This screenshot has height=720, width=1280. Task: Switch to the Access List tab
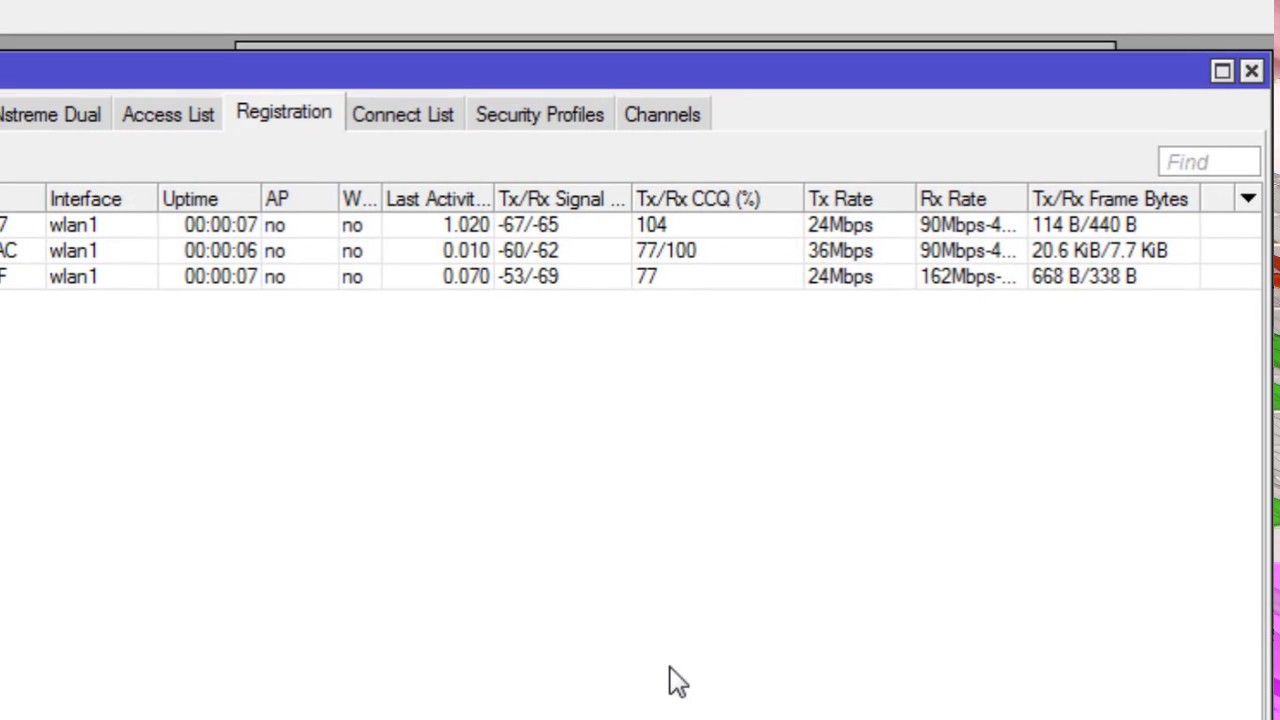[168, 115]
